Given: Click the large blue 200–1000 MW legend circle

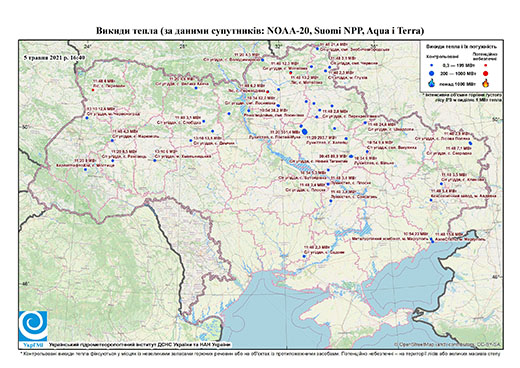Looking at the screenshot, I should click(431, 73).
